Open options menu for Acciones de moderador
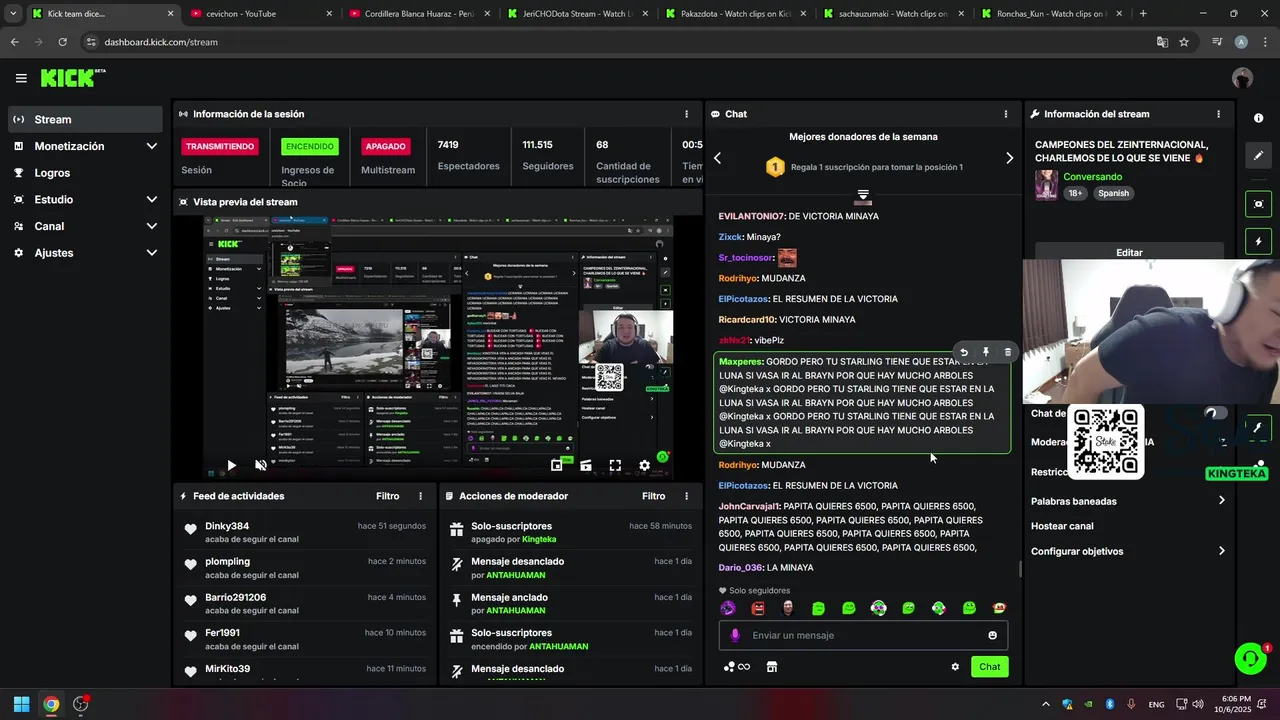Image resolution: width=1280 pixels, height=720 pixels. coord(686,496)
